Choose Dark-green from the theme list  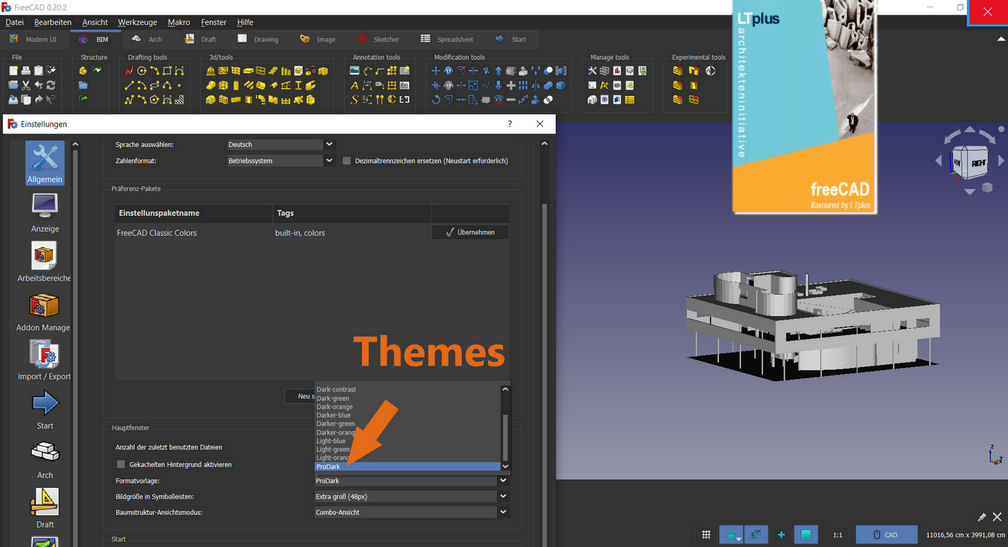(333, 399)
